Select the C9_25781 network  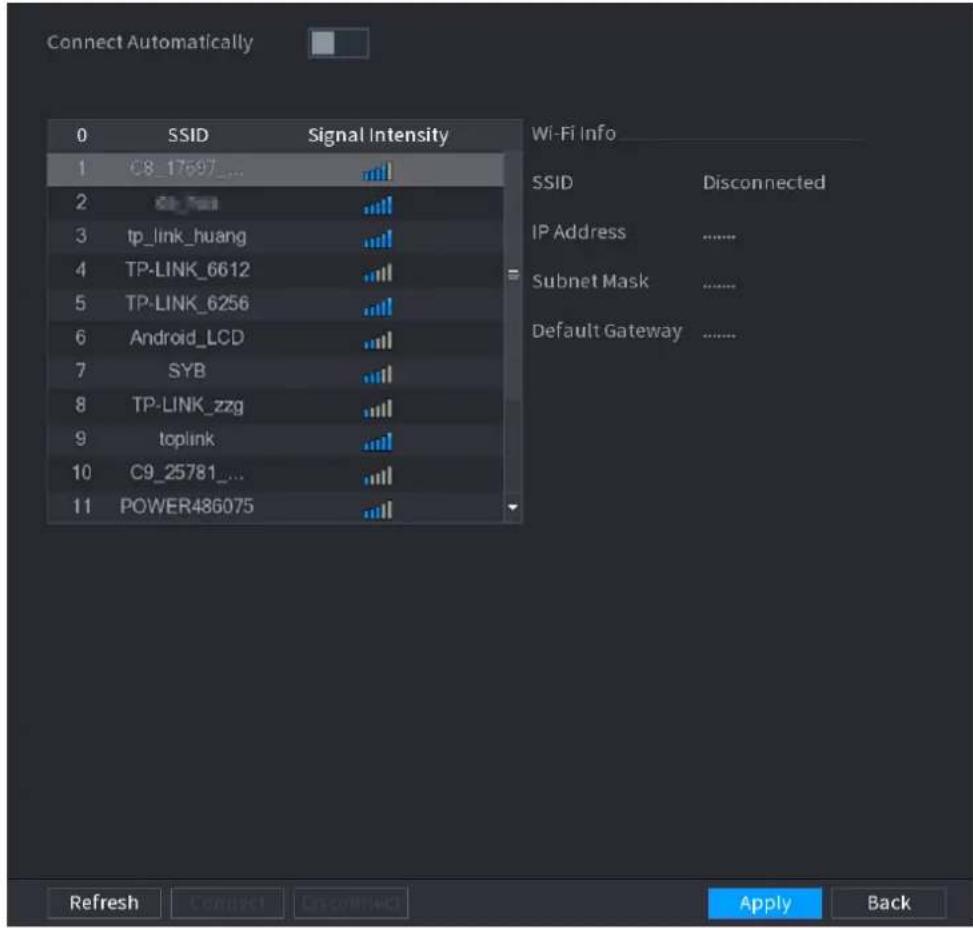[276, 473]
